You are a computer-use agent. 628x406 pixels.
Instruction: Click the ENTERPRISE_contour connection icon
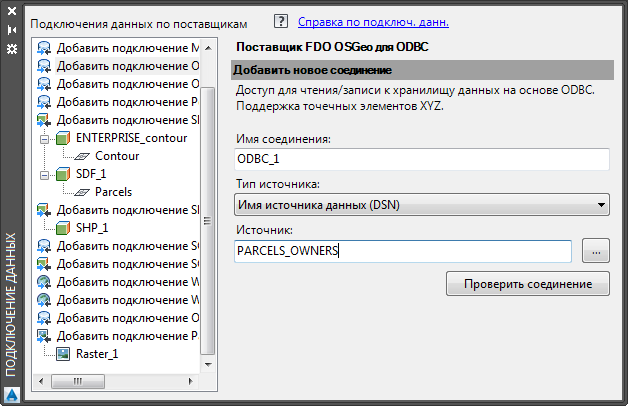coord(64,138)
